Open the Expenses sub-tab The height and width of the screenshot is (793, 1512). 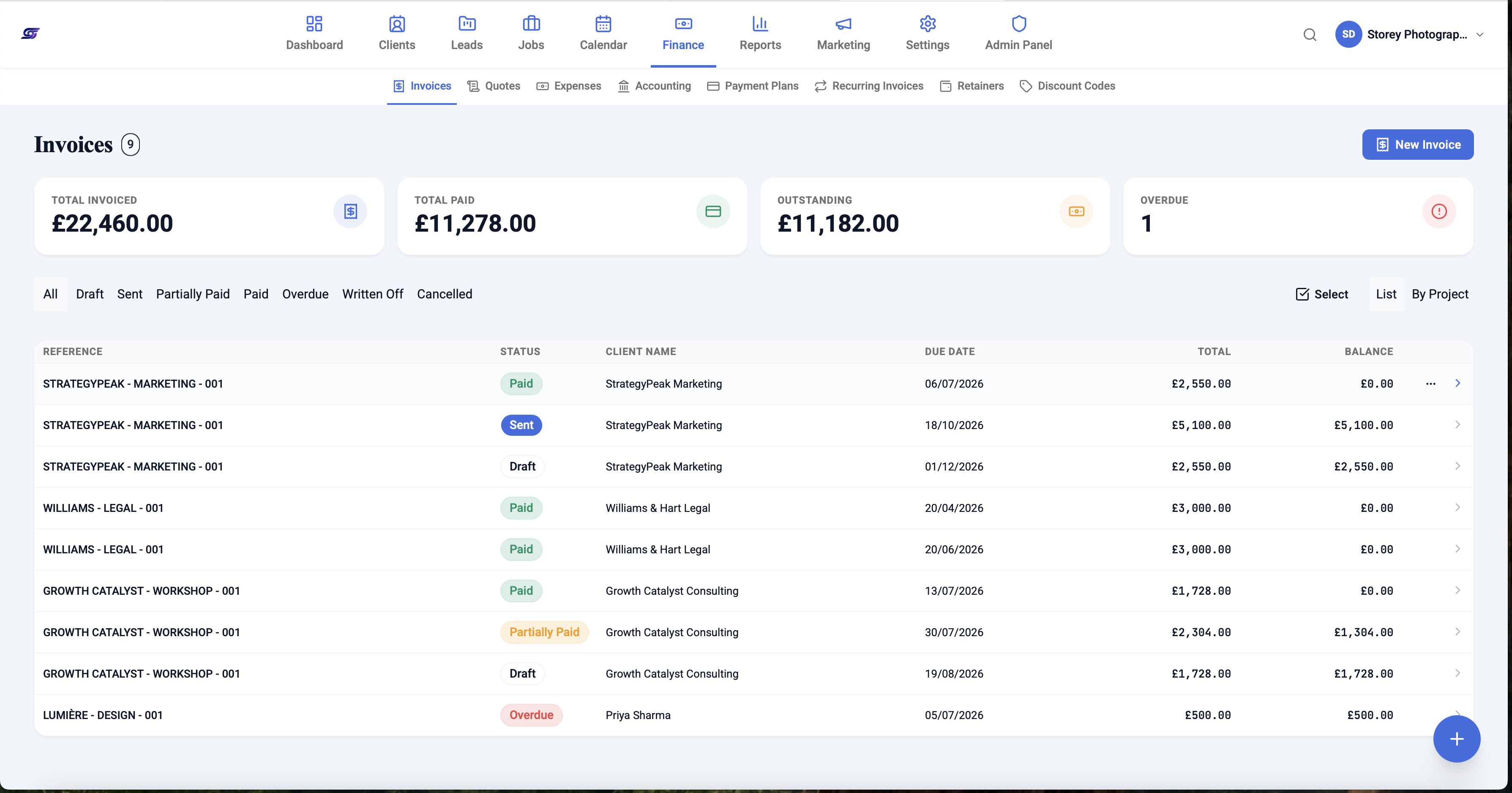pos(569,86)
